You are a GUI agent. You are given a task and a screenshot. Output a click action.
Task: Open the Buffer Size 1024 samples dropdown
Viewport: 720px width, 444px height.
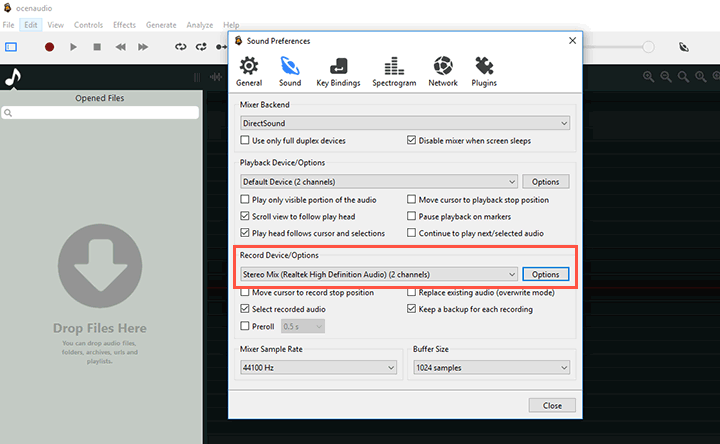pos(491,367)
